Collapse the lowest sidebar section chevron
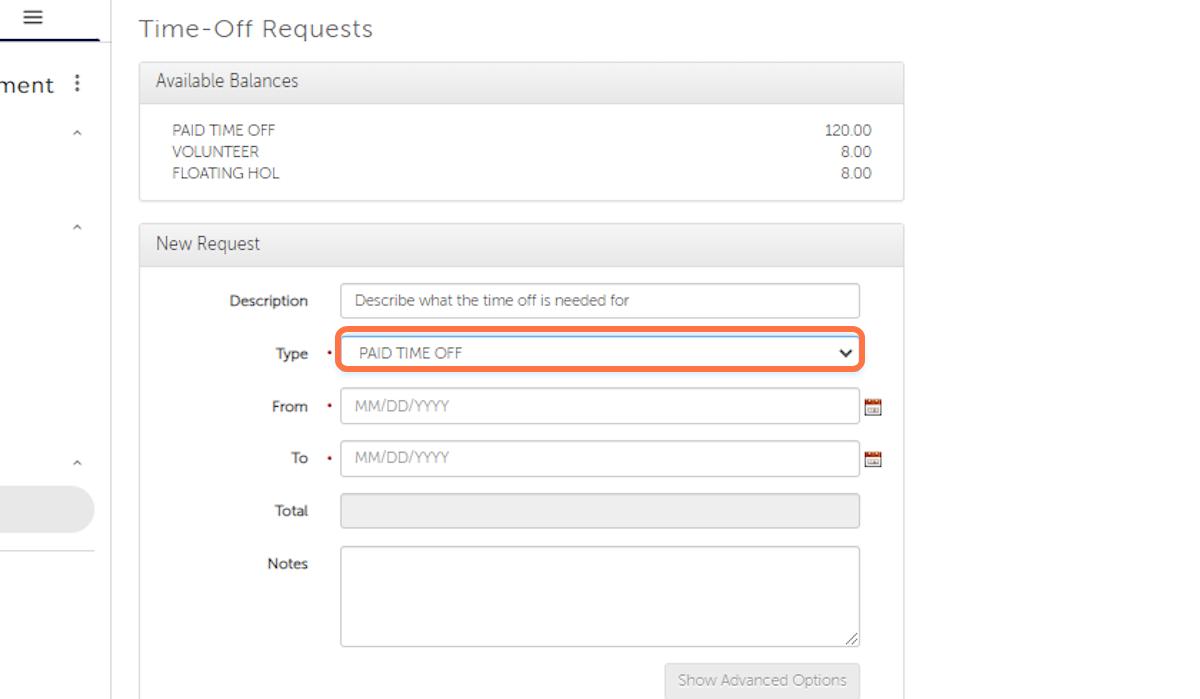This screenshot has height=699, width=1200. [x=77, y=463]
